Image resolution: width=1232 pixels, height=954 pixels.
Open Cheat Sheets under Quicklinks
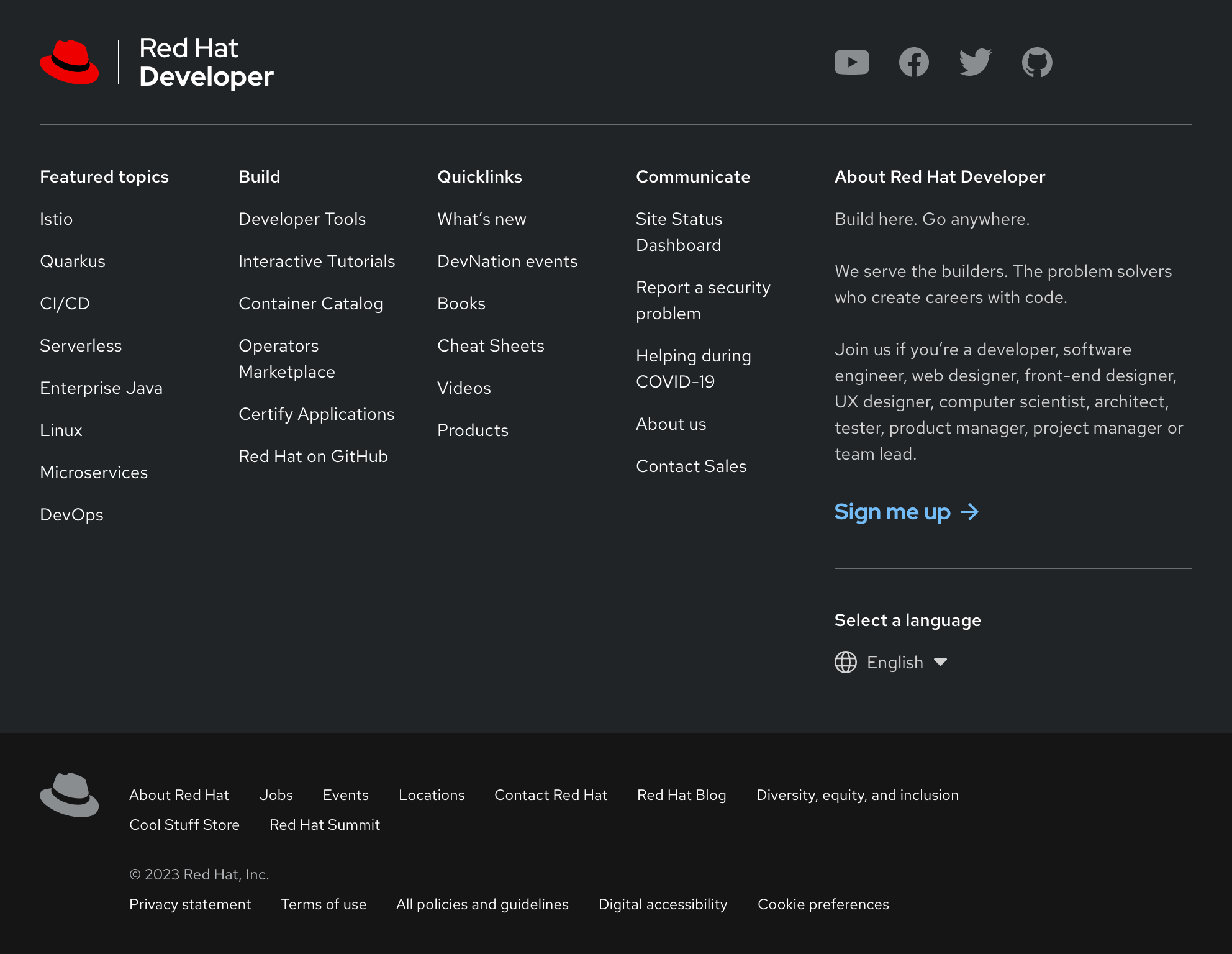[491, 345]
